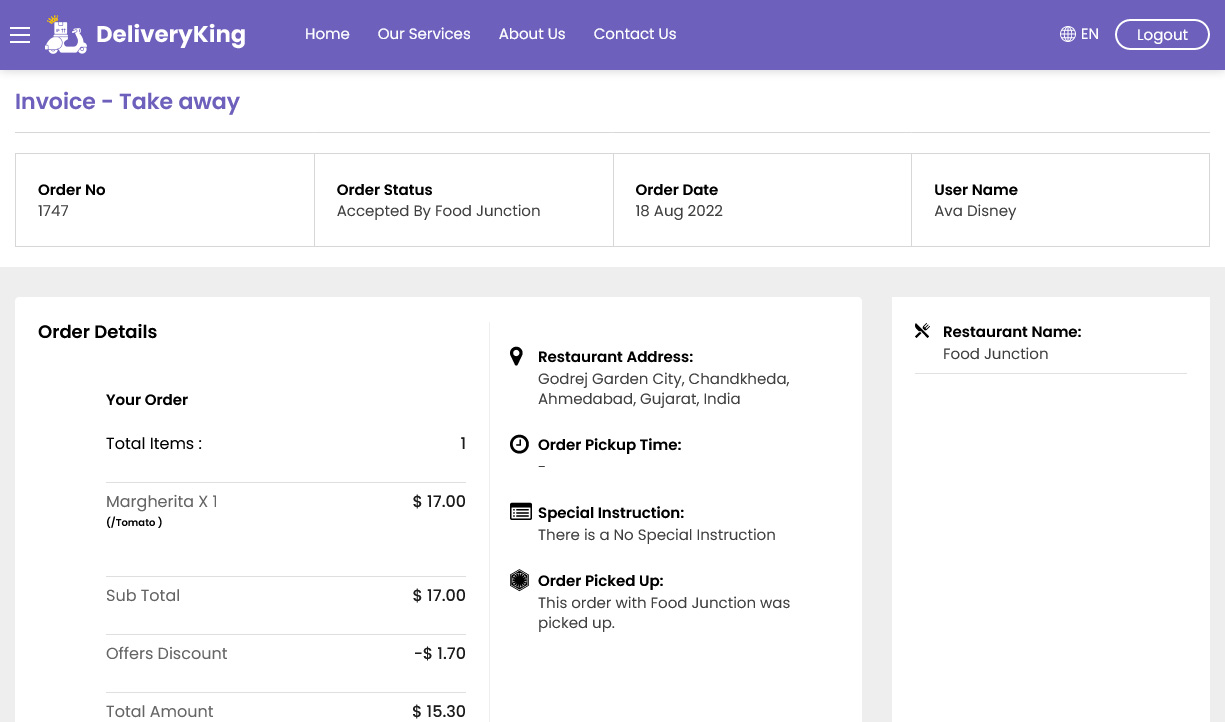Click the Sub Total label
1225x722 pixels.
[143, 596]
